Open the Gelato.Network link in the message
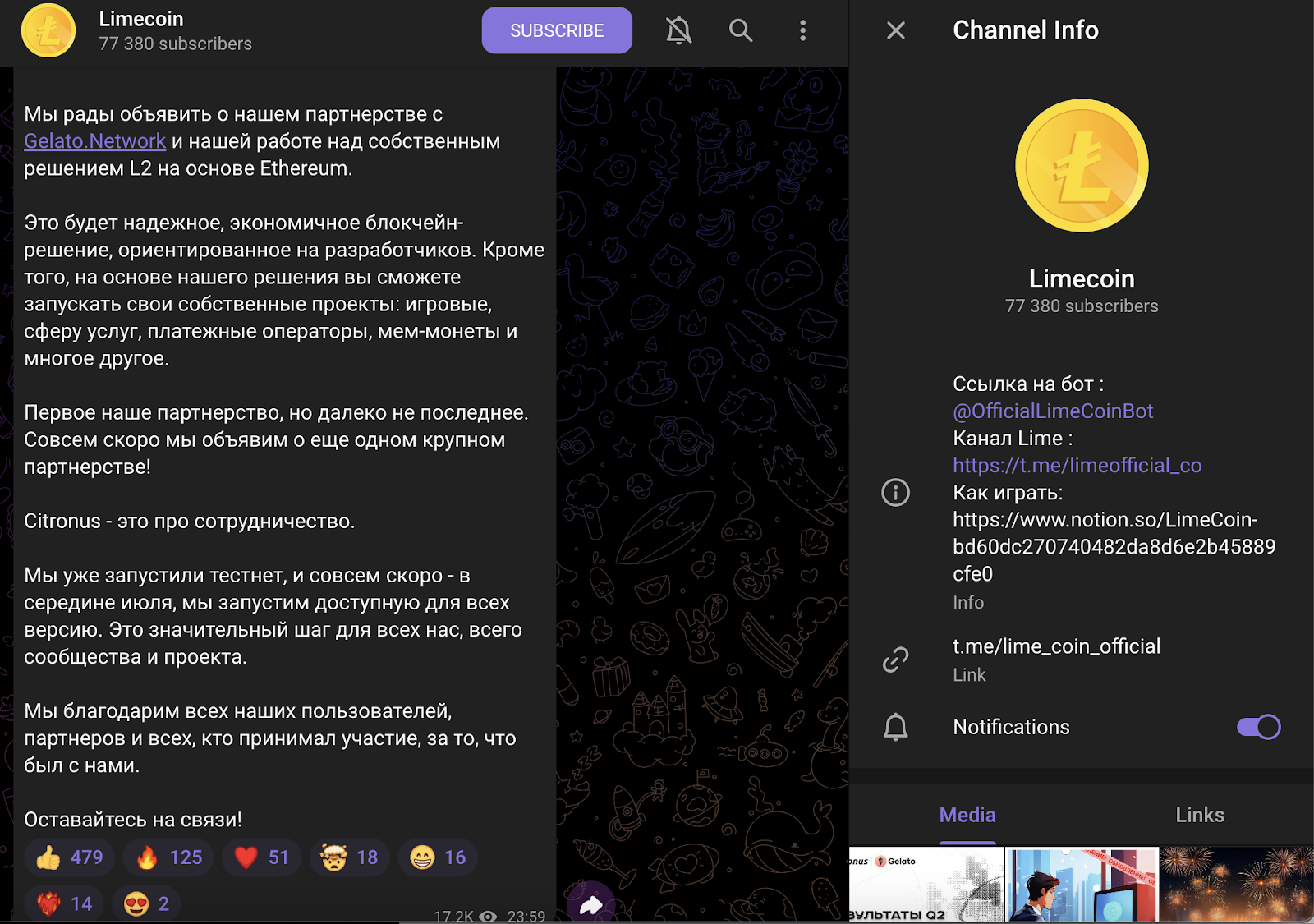1314x924 pixels. point(95,141)
